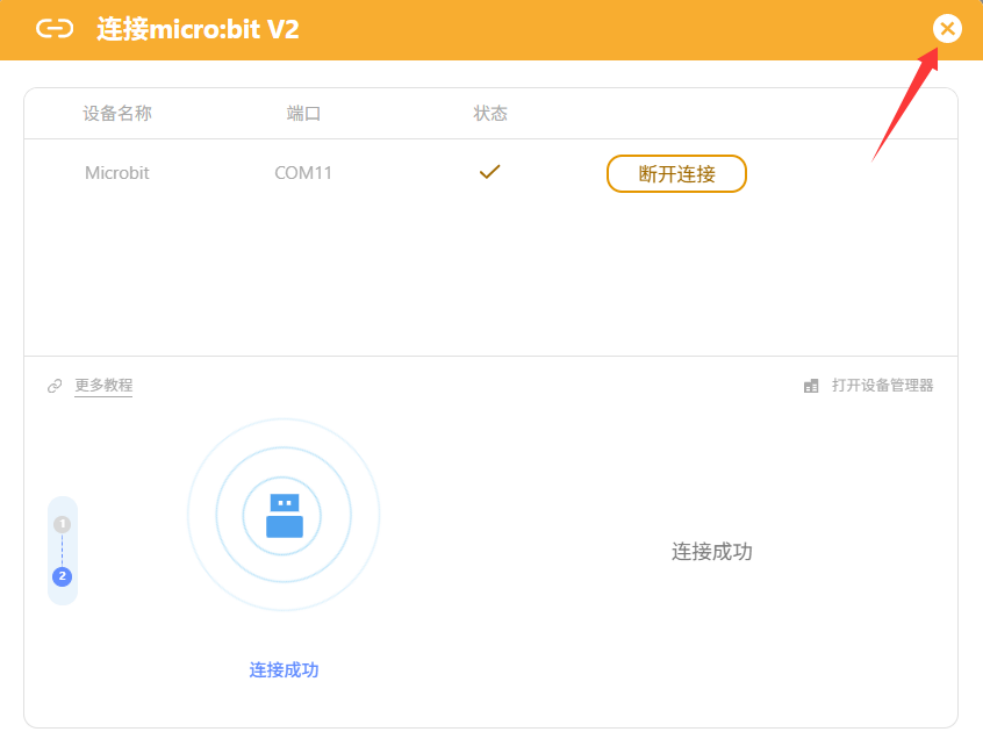Click the 设备名称 column header

117,113
